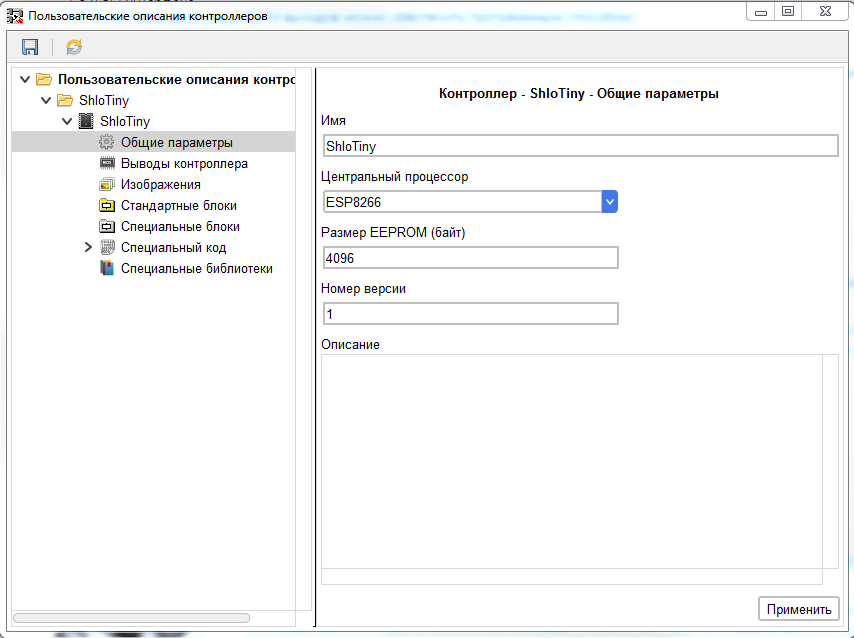Click the 'Центральный процессор' label
The image size is (854, 638).
click(394, 177)
